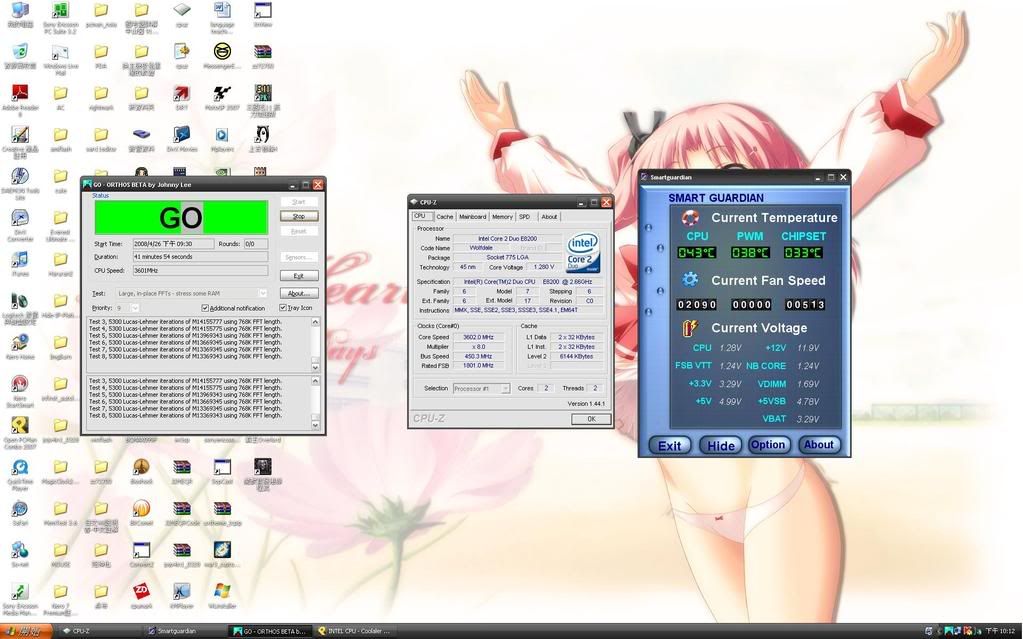Open the Processor Selection dropdown in CPU-Z
This screenshot has height=639, width=1023.
pyautogui.click(x=505, y=388)
